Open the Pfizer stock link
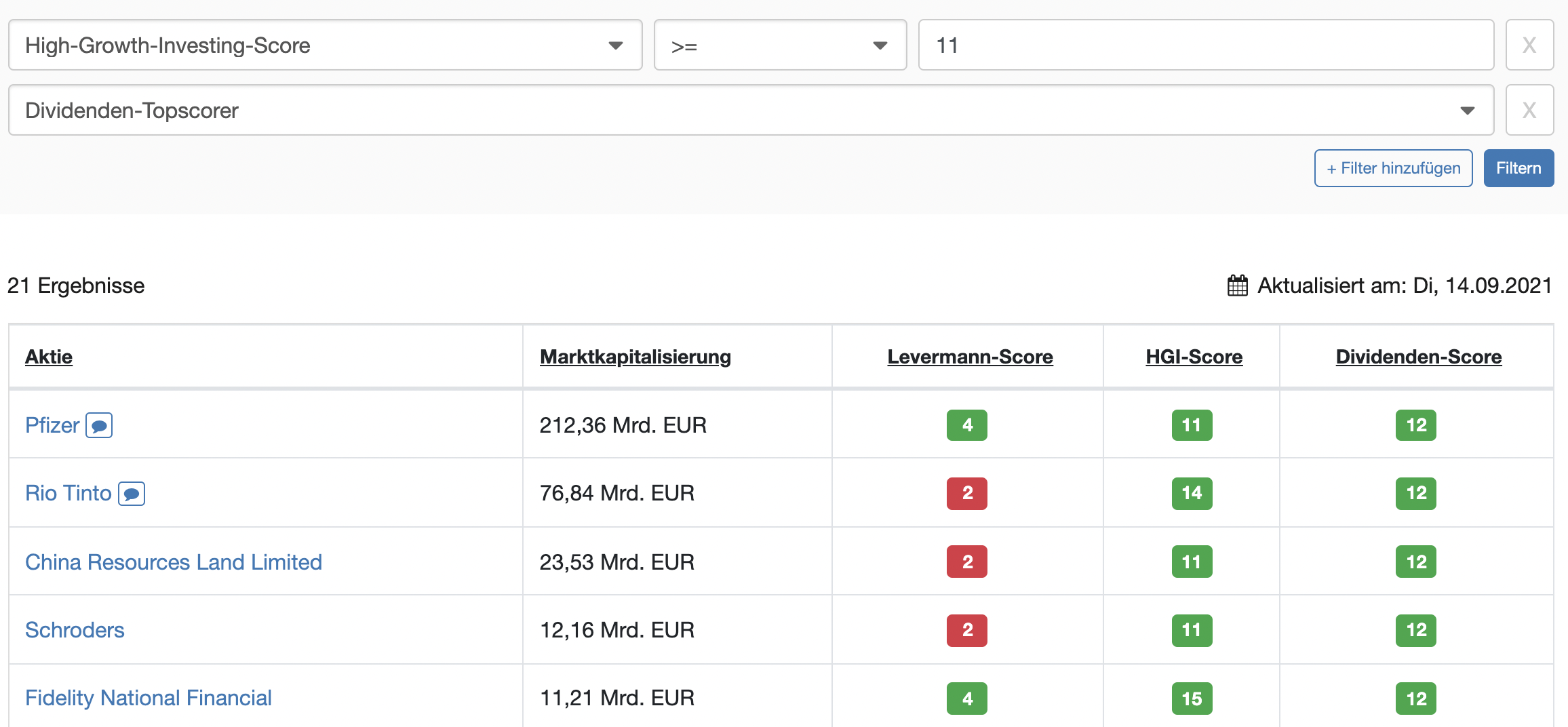This screenshot has height=727, width=1568. click(52, 425)
